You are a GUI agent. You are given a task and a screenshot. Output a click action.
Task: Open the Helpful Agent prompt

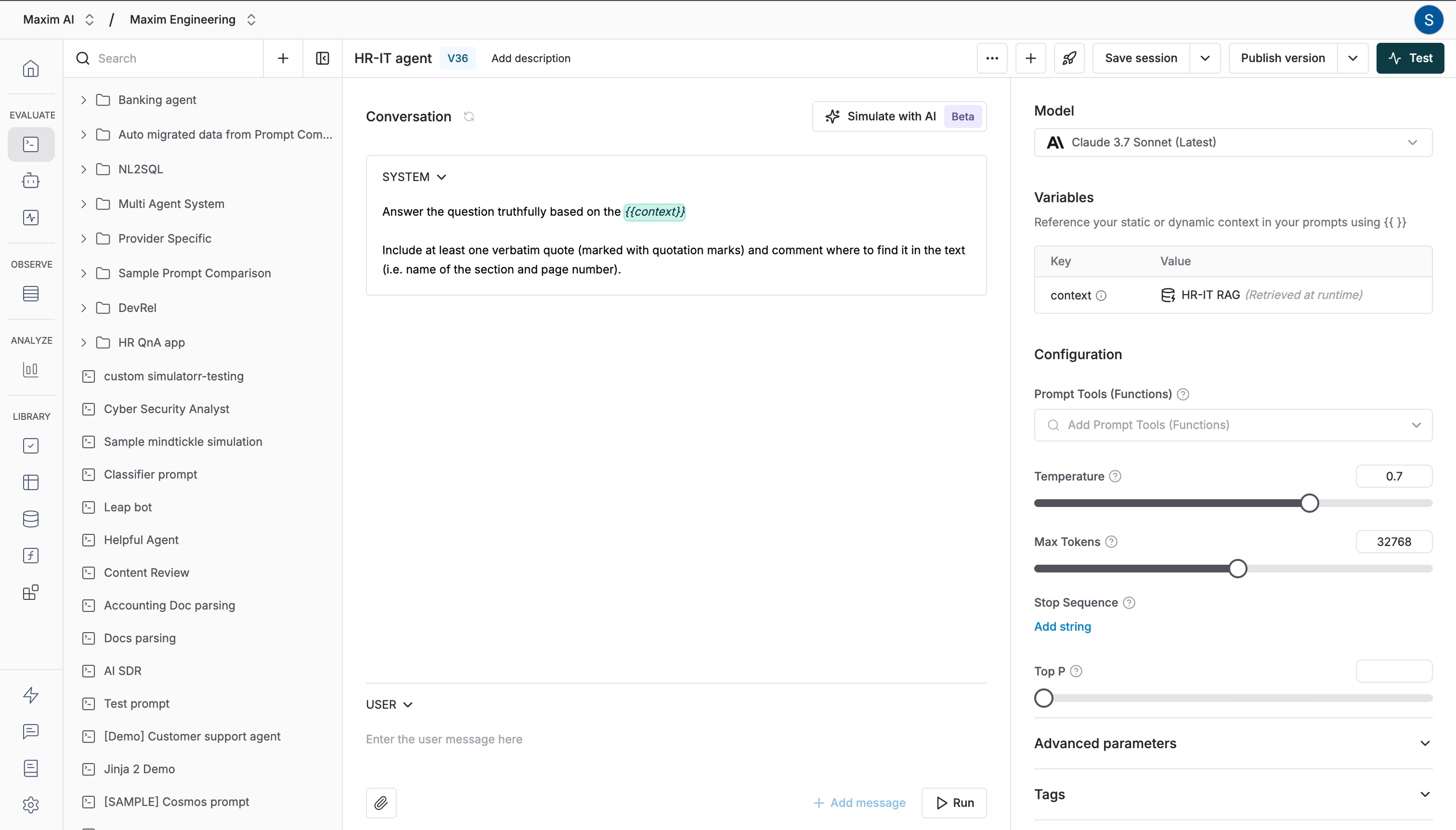[x=141, y=540]
